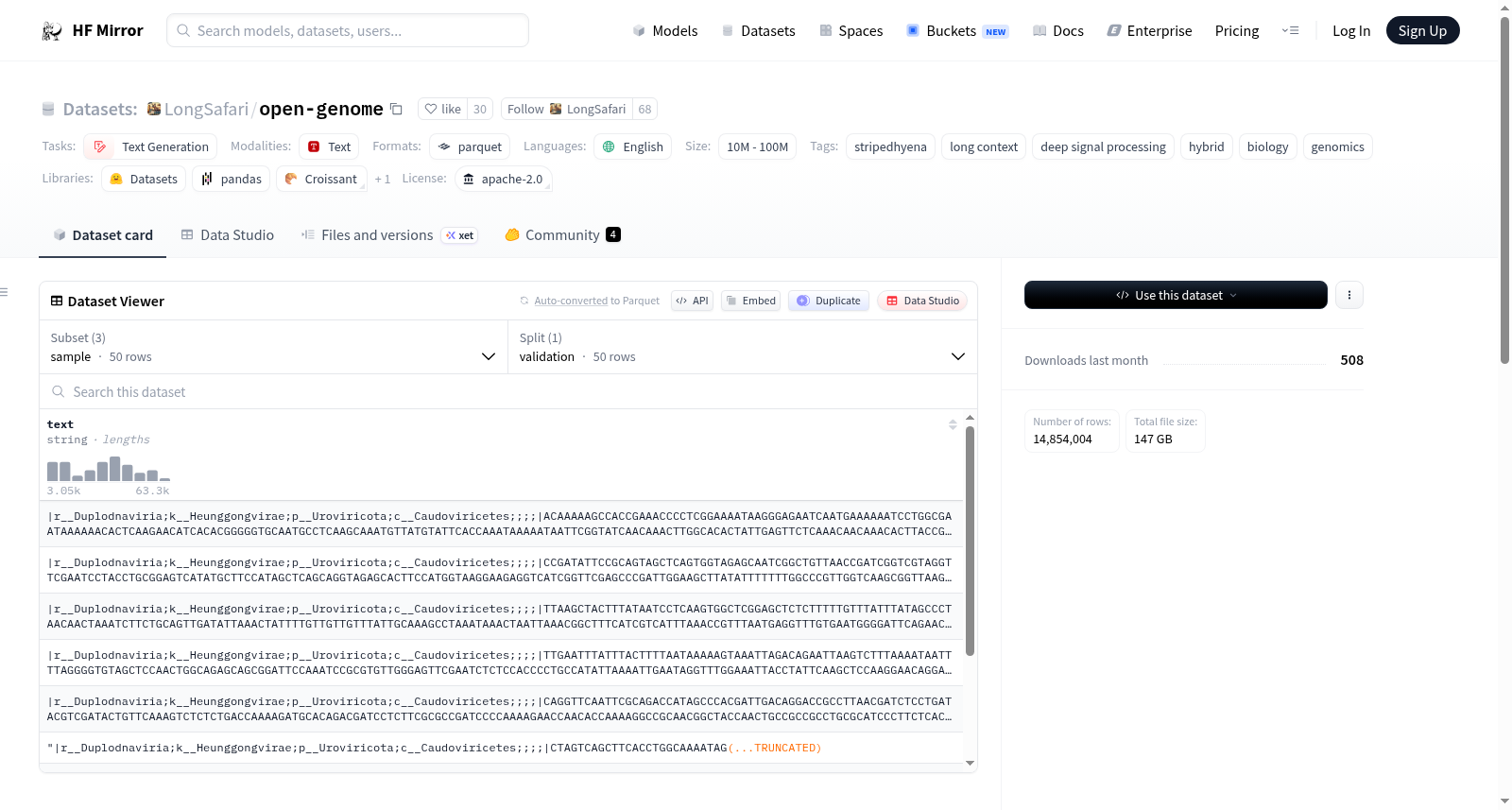Expand the Split validation dropdown
Viewport: 1512px width, 810px height.
tap(742, 347)
